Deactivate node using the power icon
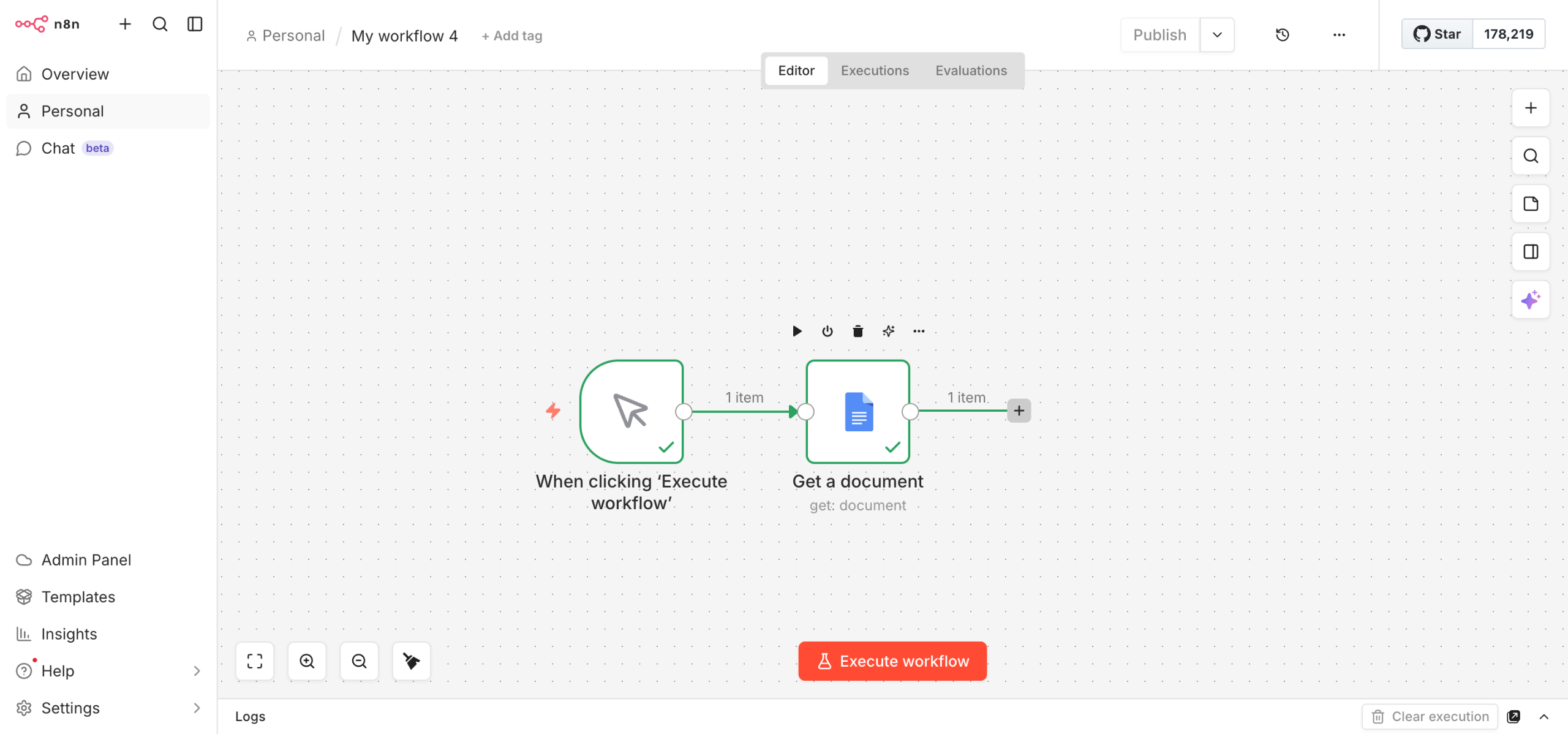 [827, 331]
